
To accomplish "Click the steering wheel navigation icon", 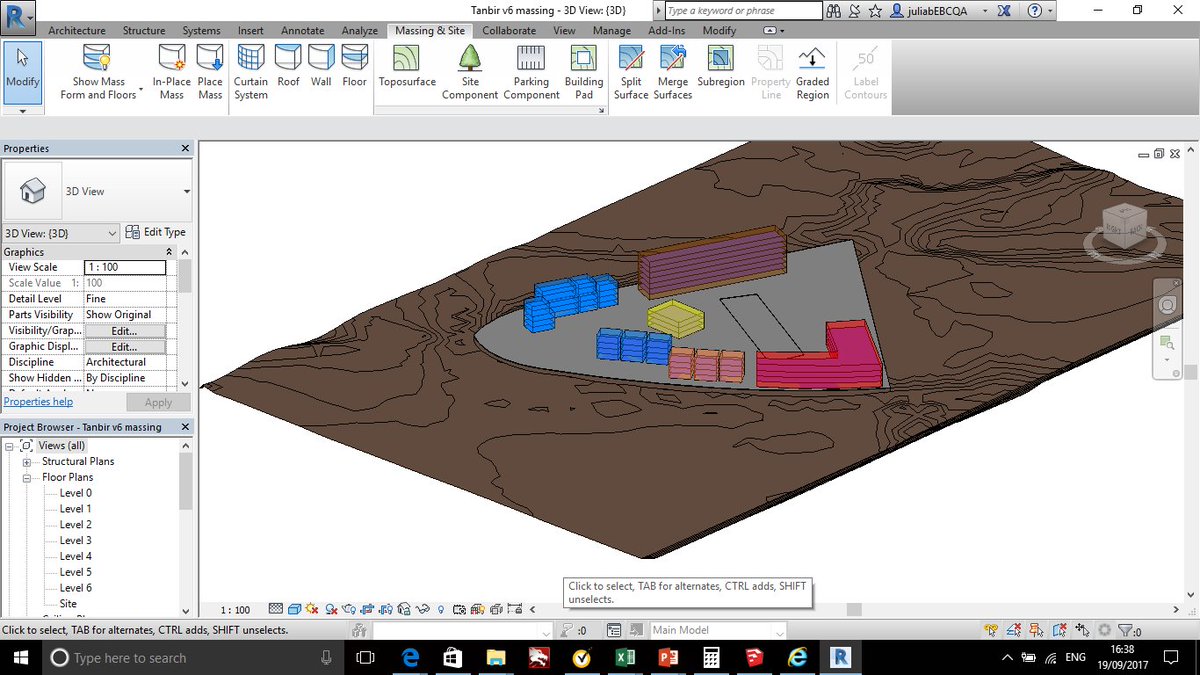I will 1167,306.
